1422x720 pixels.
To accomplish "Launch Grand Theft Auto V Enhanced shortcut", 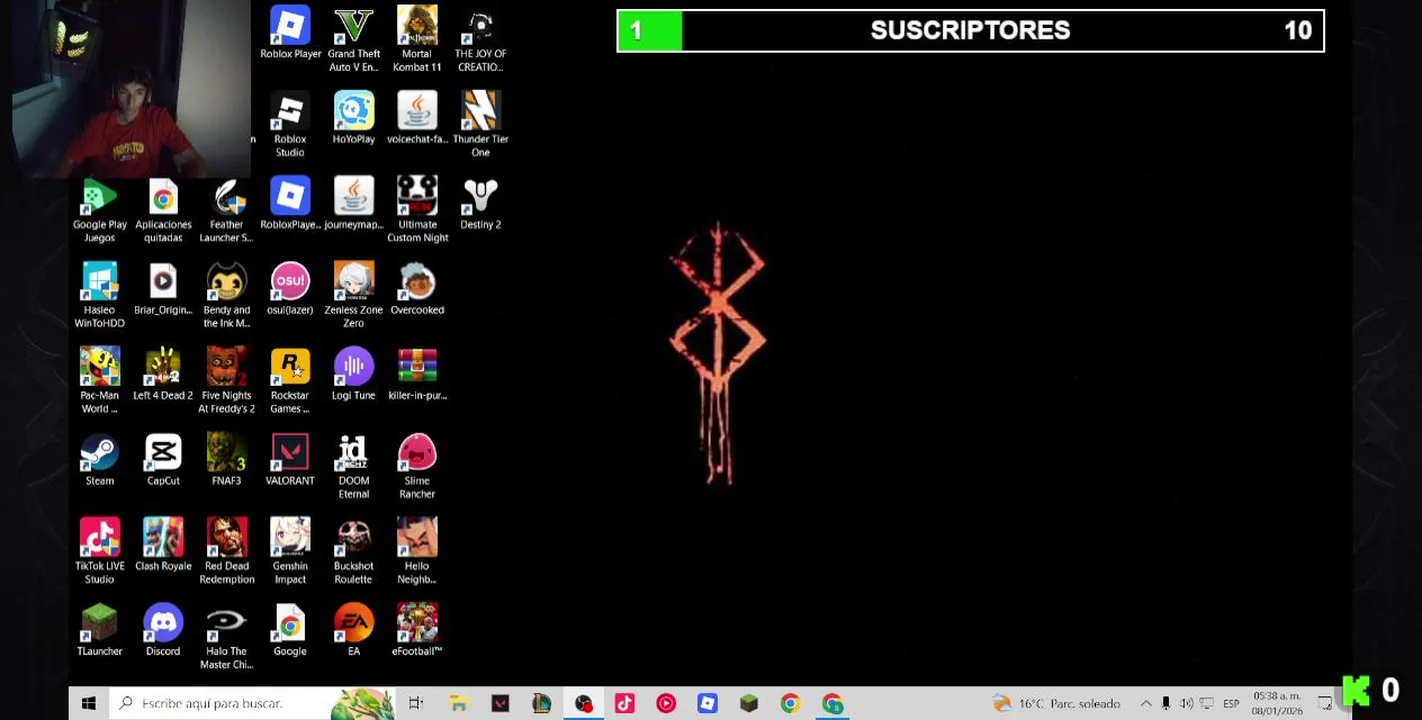I will coord(353,40).
